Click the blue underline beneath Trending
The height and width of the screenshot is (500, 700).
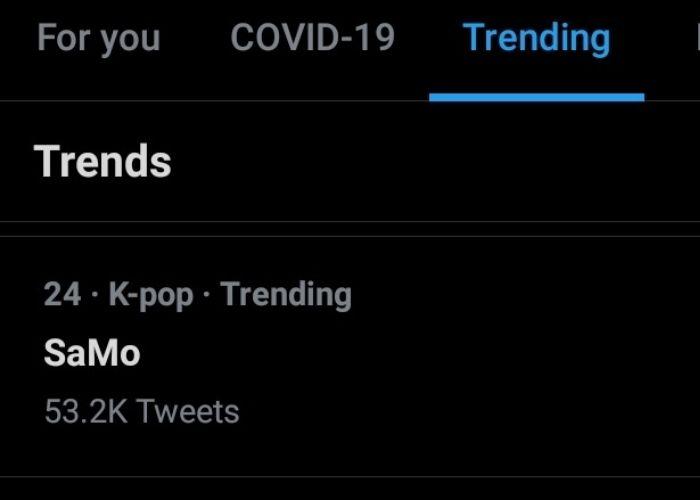point(536,97)
